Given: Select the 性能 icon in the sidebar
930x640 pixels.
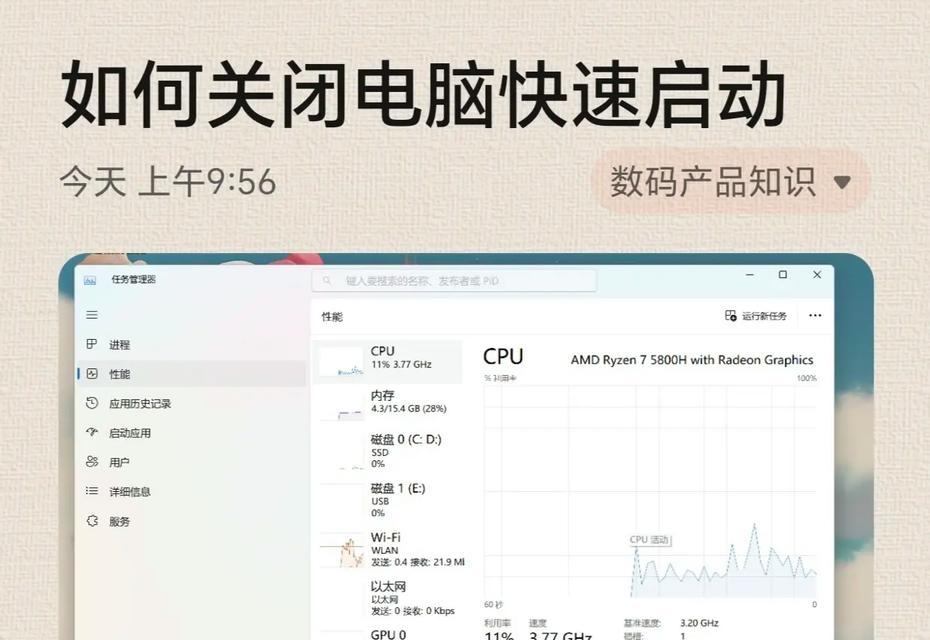Looking at the screenshot, I should coord(92,374).
